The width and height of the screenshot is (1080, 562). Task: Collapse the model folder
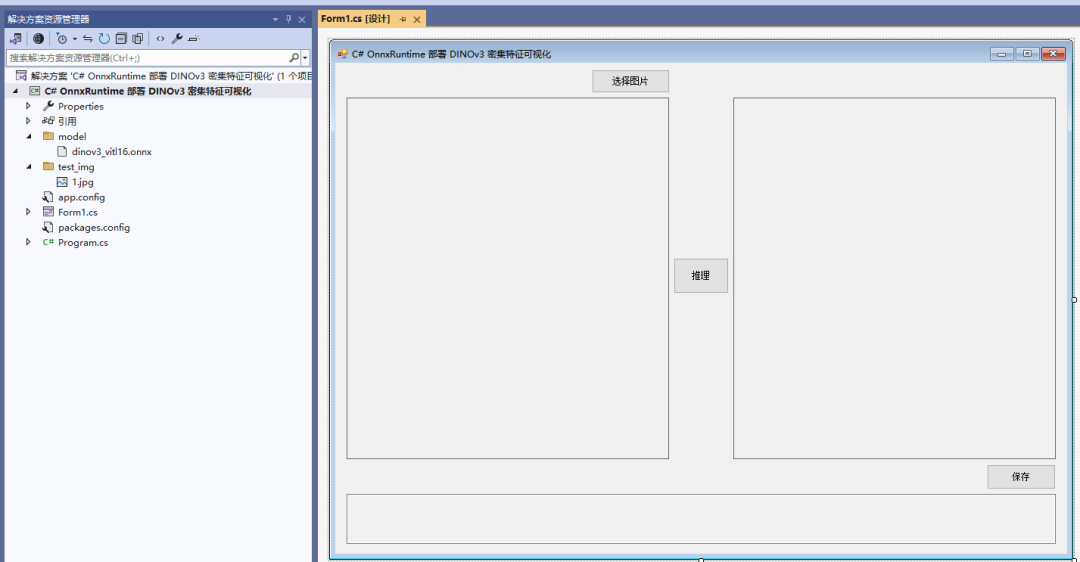click(28, 136)
